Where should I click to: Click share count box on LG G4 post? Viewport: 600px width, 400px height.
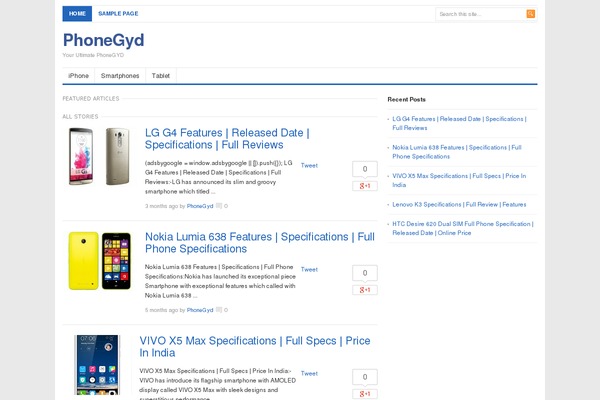[x=365, y=169]
